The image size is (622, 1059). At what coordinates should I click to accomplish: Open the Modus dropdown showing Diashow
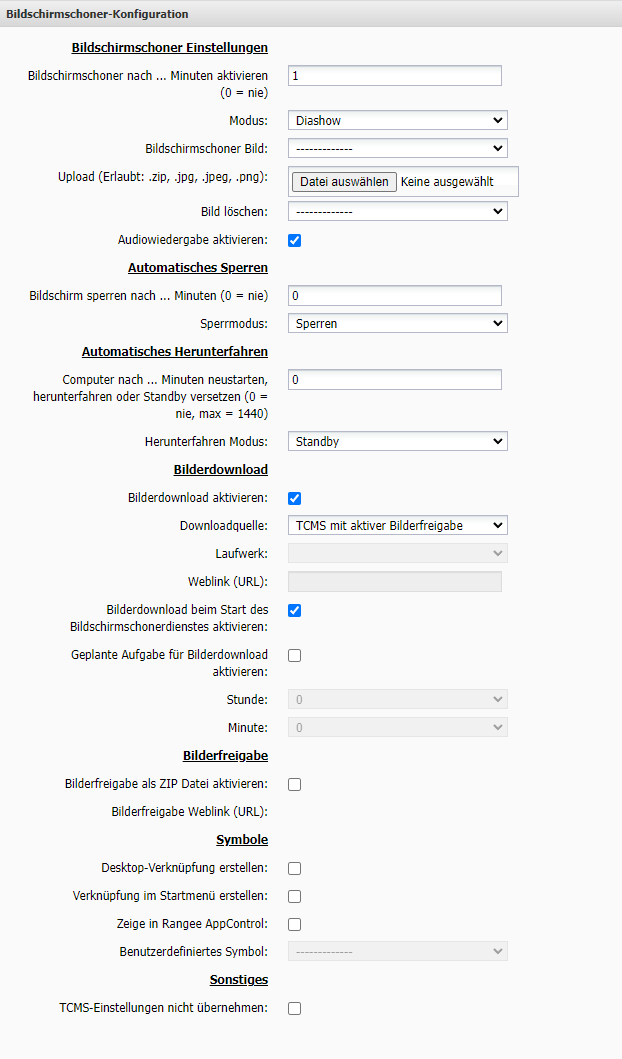397,121
